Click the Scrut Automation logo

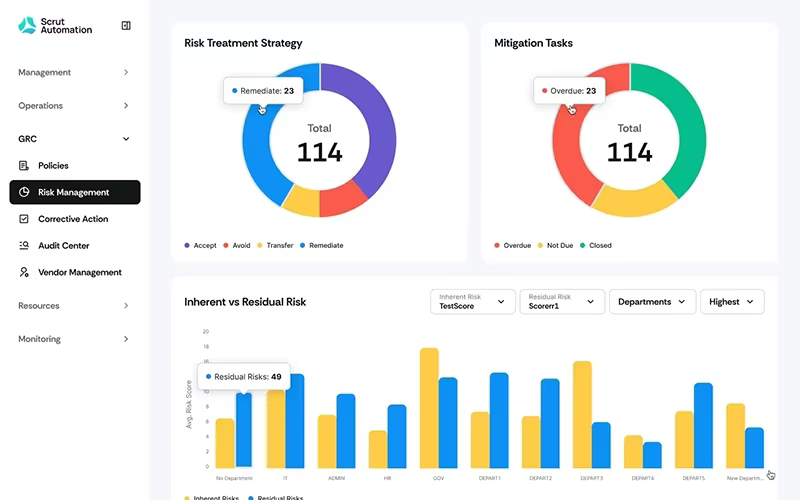[x=55, y=26]
